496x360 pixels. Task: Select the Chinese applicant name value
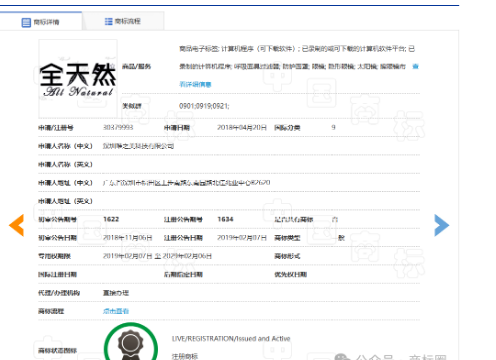(138, 146)
